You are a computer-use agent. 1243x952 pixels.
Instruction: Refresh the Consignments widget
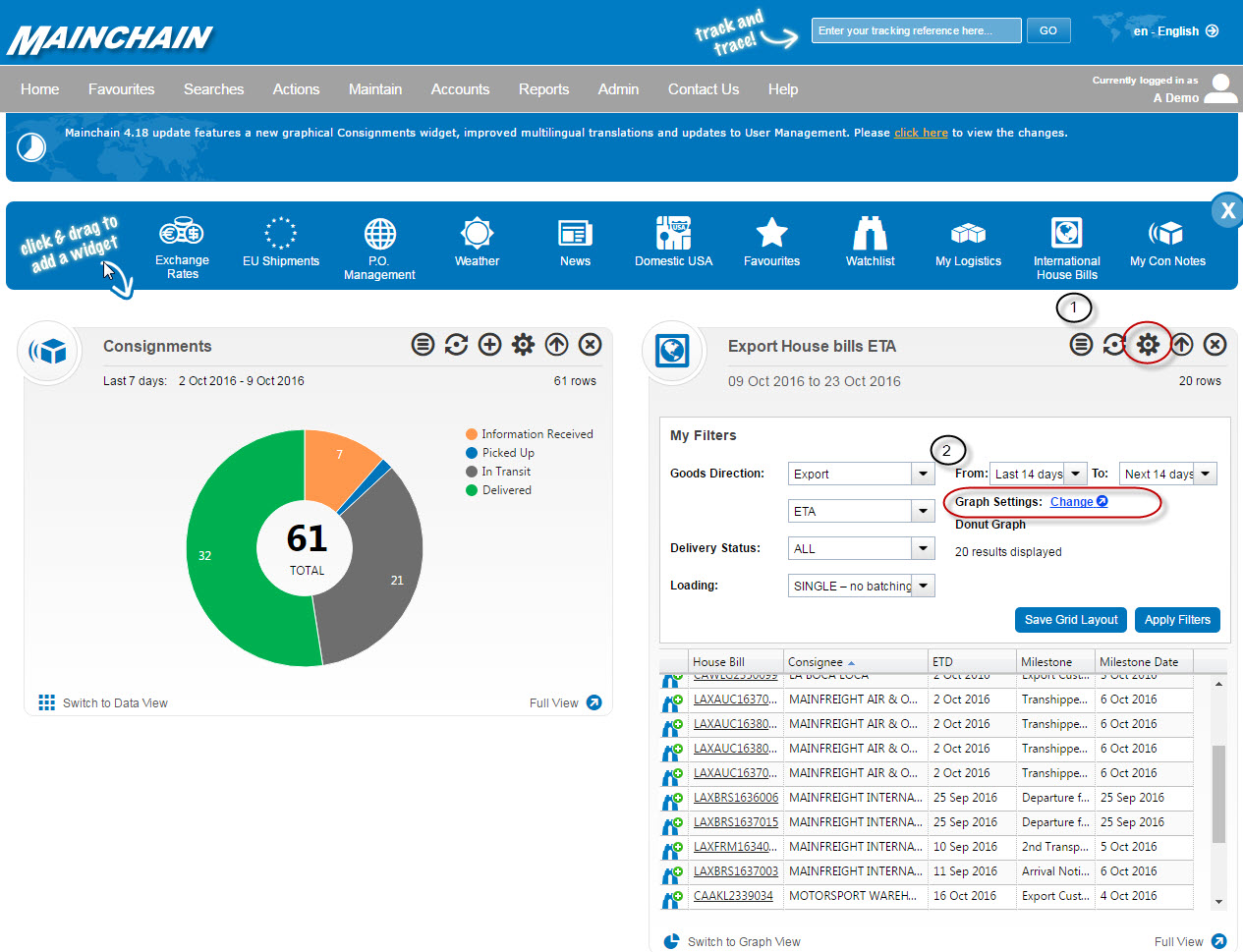coord(456,344)
